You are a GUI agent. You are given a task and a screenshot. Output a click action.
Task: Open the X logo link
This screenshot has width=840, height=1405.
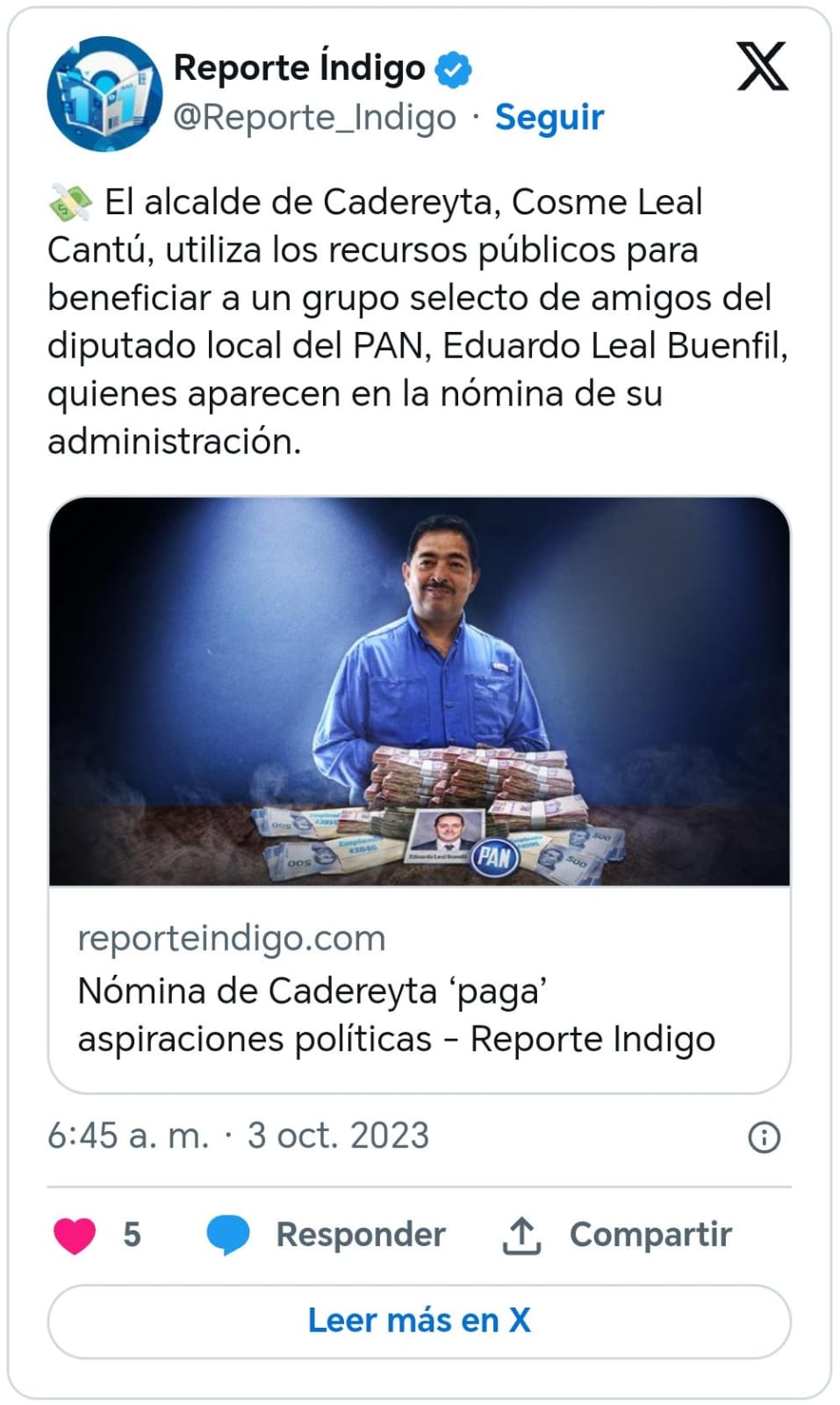pos(762,67)
